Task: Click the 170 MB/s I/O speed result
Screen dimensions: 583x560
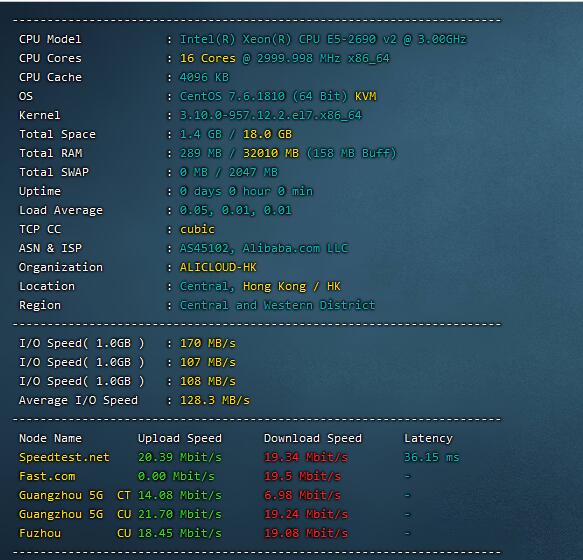Action: pyautogui.click(x=207, y=343)
